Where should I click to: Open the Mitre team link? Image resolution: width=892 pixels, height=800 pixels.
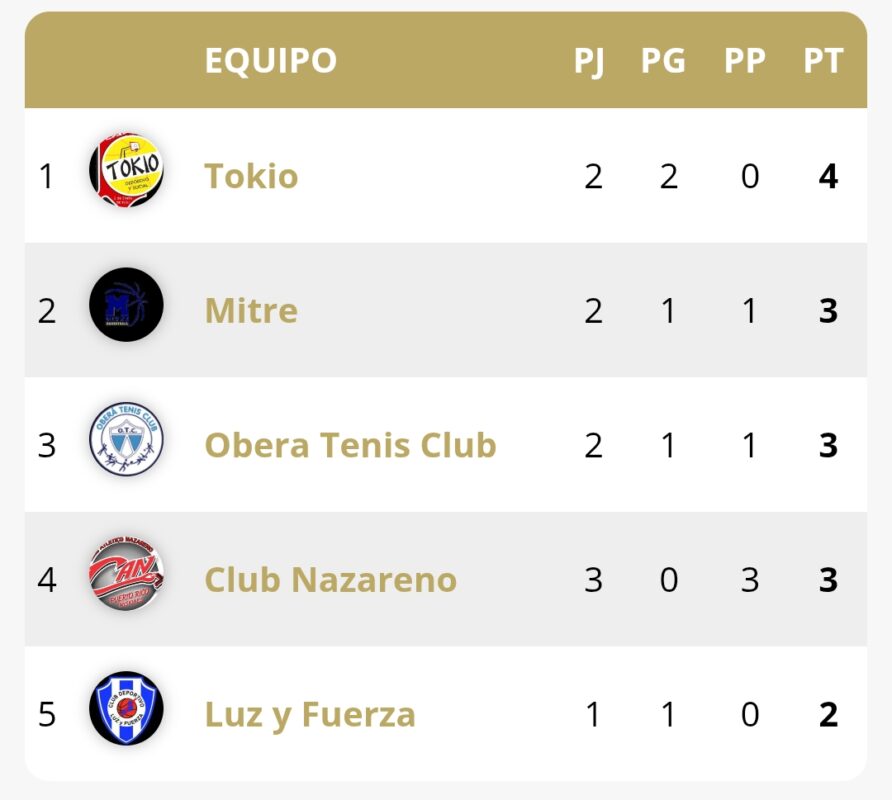pos(251,311)
